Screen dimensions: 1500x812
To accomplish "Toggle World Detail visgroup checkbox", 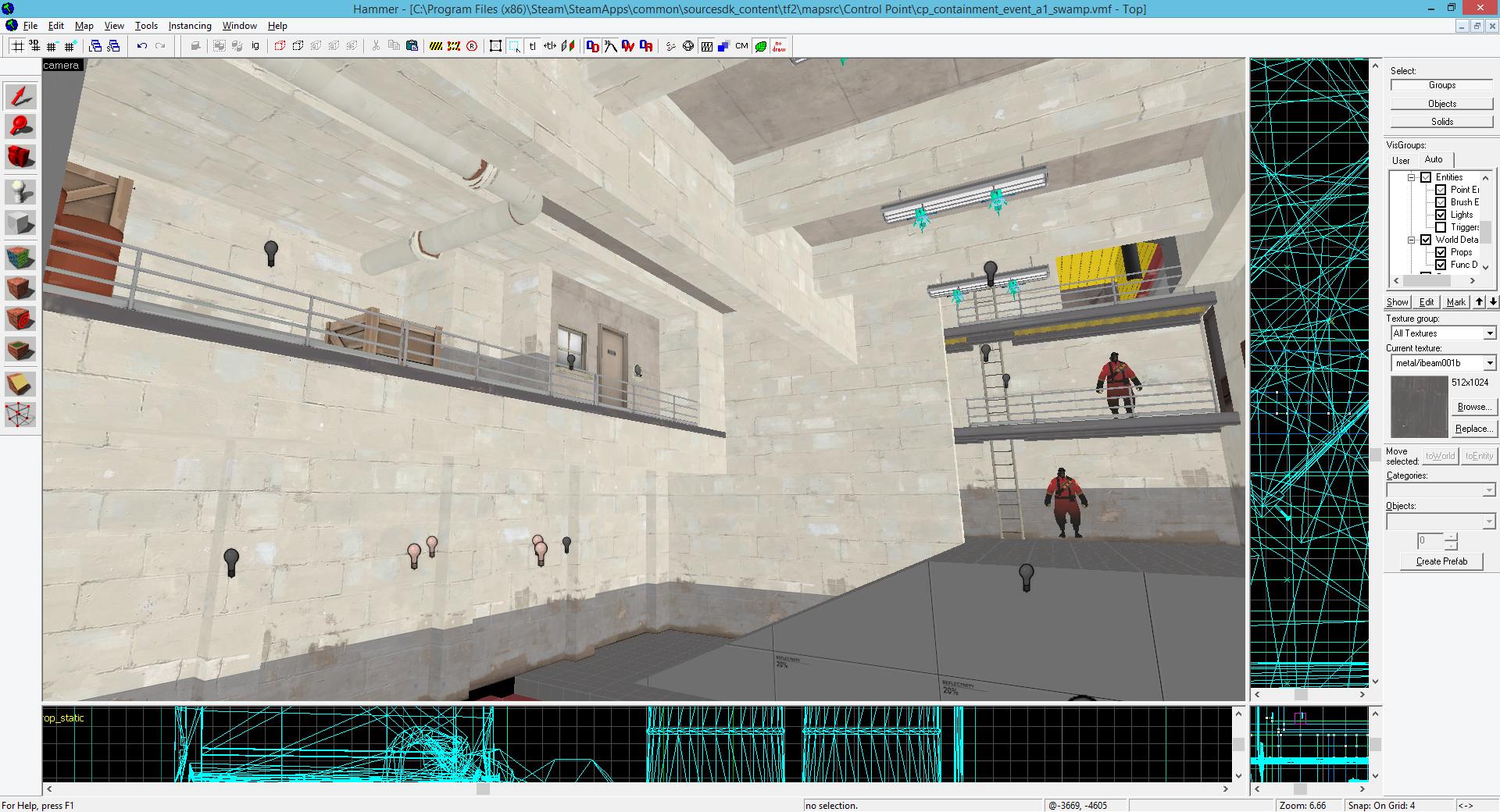I will (x=1426, y=240).
